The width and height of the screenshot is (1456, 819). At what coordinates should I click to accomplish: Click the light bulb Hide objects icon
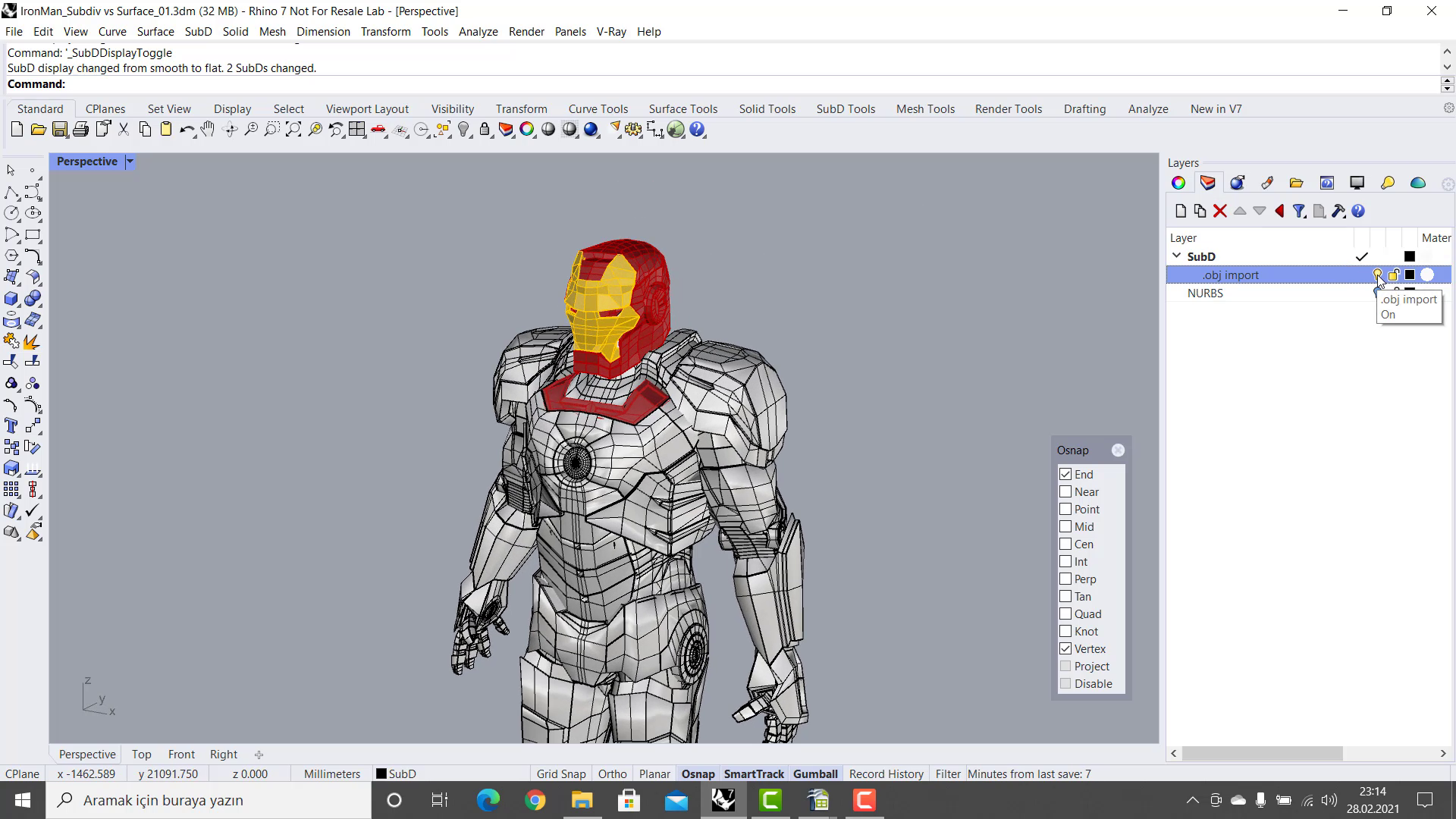point(464,130)
